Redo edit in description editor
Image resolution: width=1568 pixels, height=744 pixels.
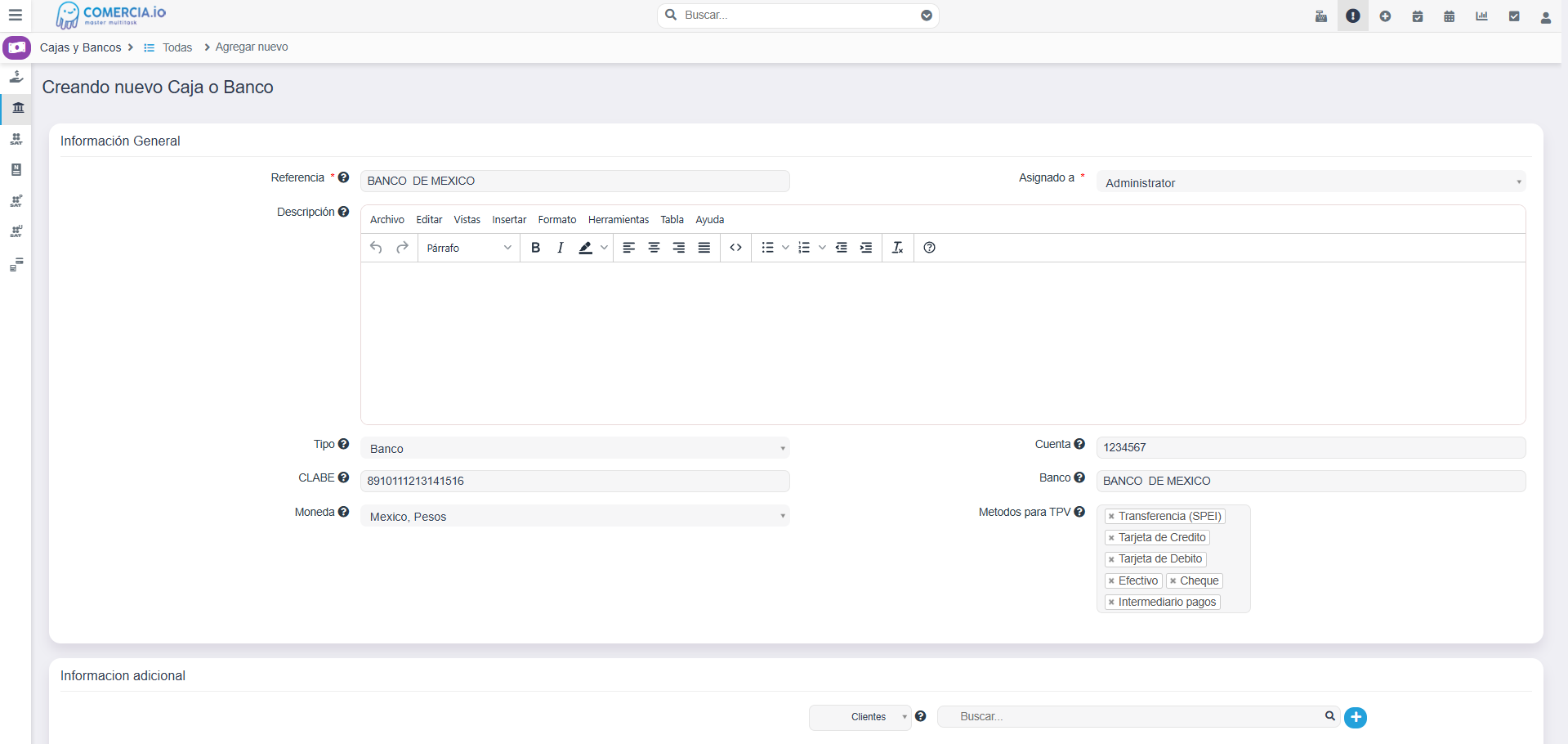pyautogui.click(x=402, y=248)
